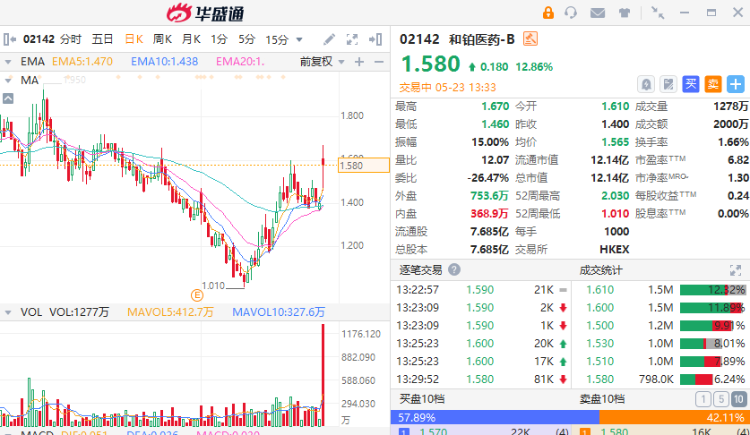
Task: Expand the EMA indicator dropdown arrow
Action: (8, 62)
